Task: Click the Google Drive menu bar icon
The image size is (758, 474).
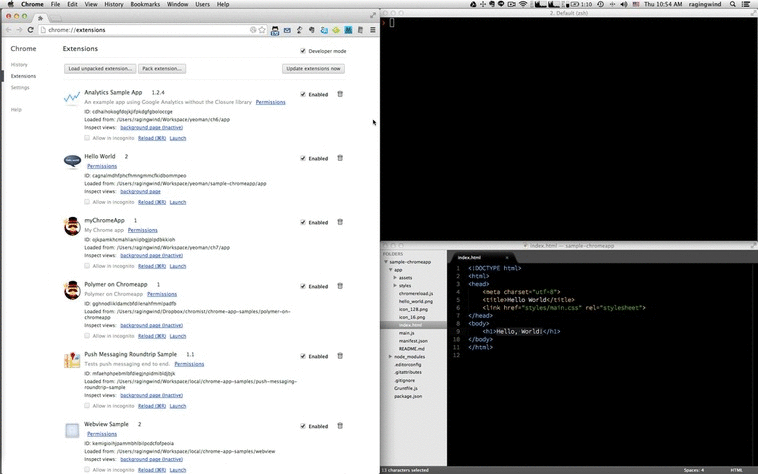Action: coord(473,4)
